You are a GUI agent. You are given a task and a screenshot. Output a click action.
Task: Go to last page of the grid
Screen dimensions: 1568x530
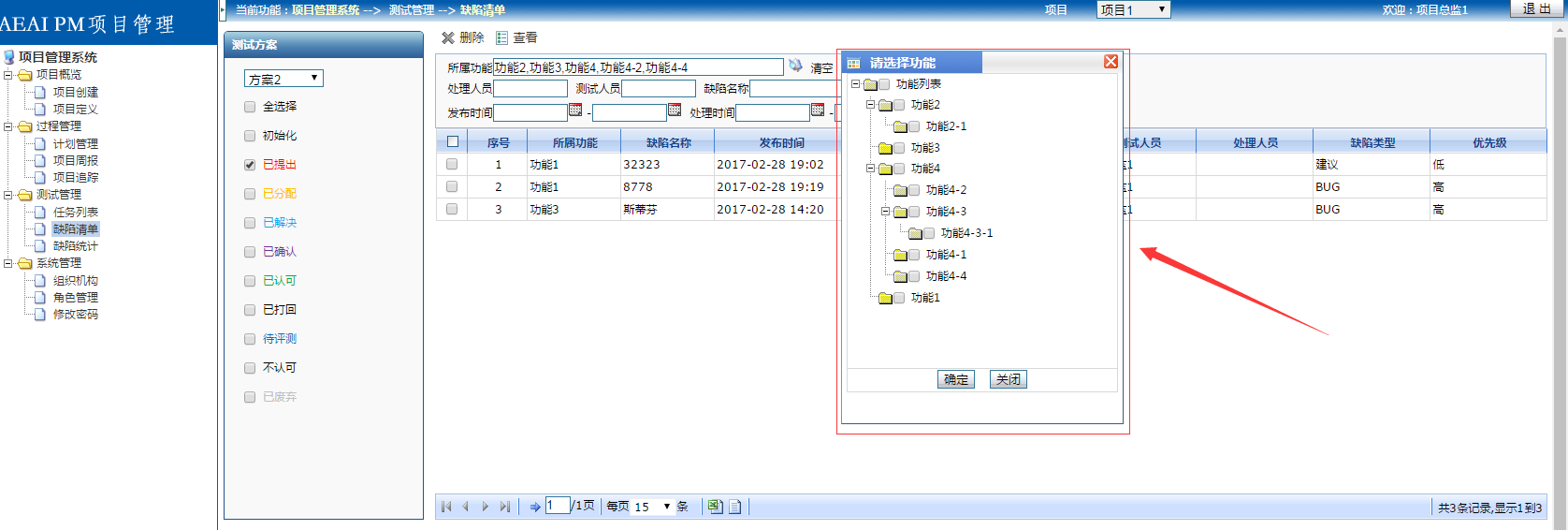504,507
